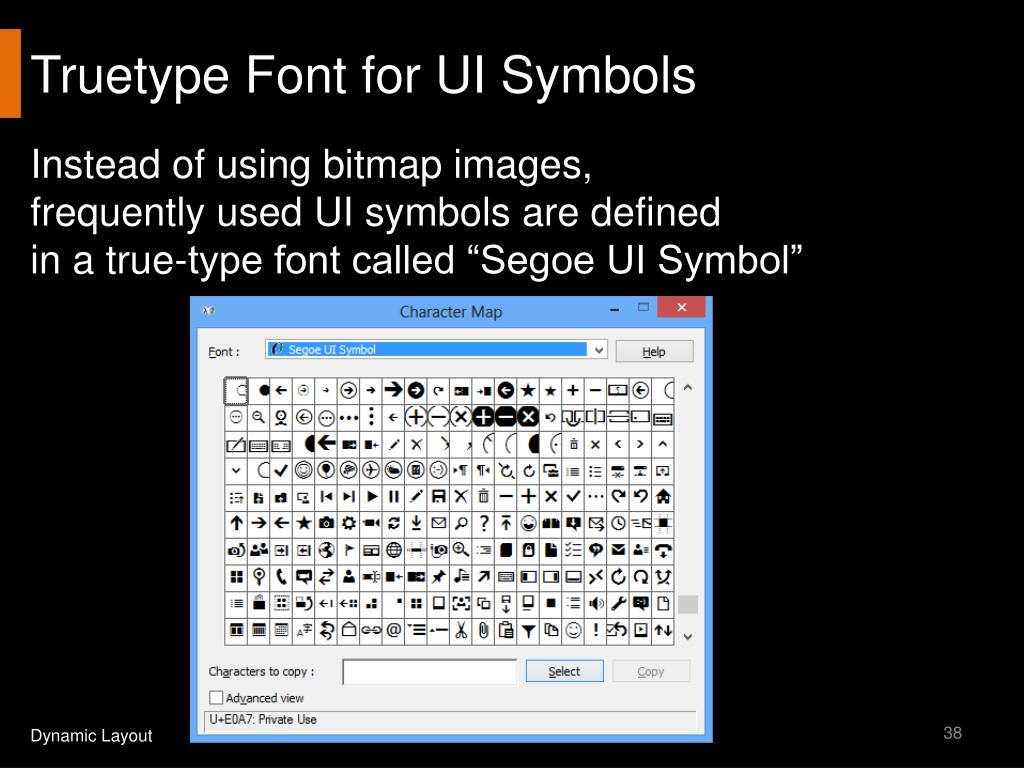Open the Font dropdown showing Segoe UI Symbol
The height and width of the screenshot is (768, 1024).
pos(436,349)
